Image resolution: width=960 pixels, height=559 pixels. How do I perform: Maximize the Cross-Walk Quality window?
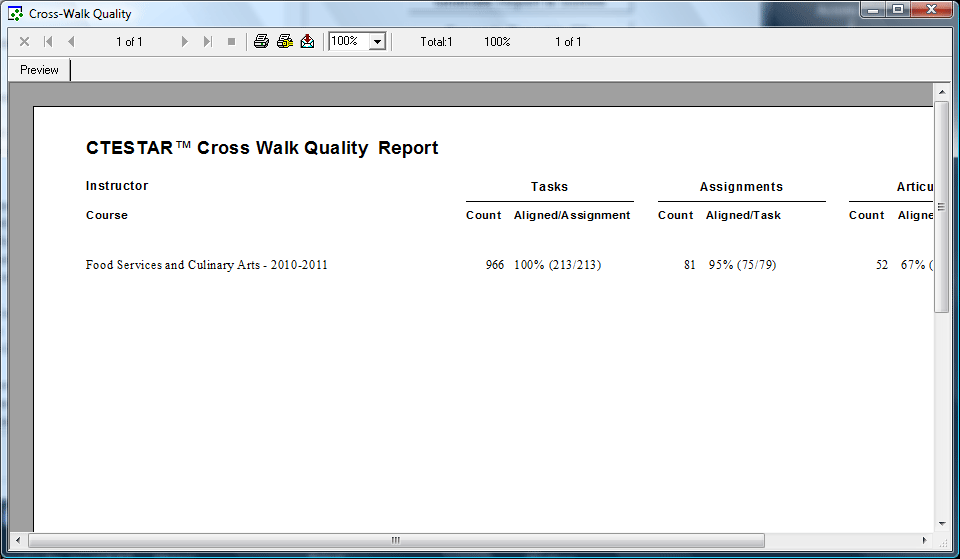pyautogui.click(x=898, y=10)
